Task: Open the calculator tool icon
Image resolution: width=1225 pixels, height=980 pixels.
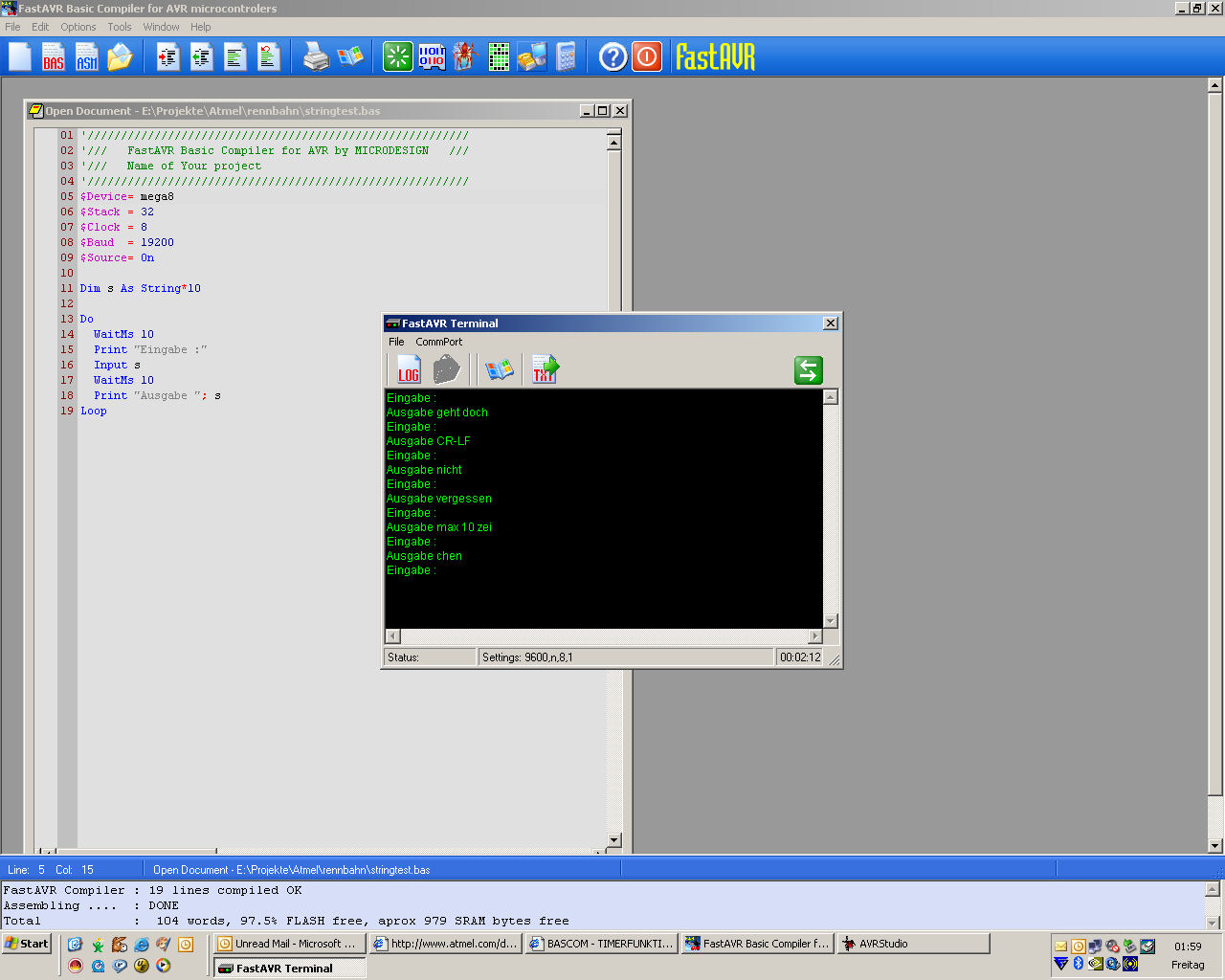Action: (567, 57)
